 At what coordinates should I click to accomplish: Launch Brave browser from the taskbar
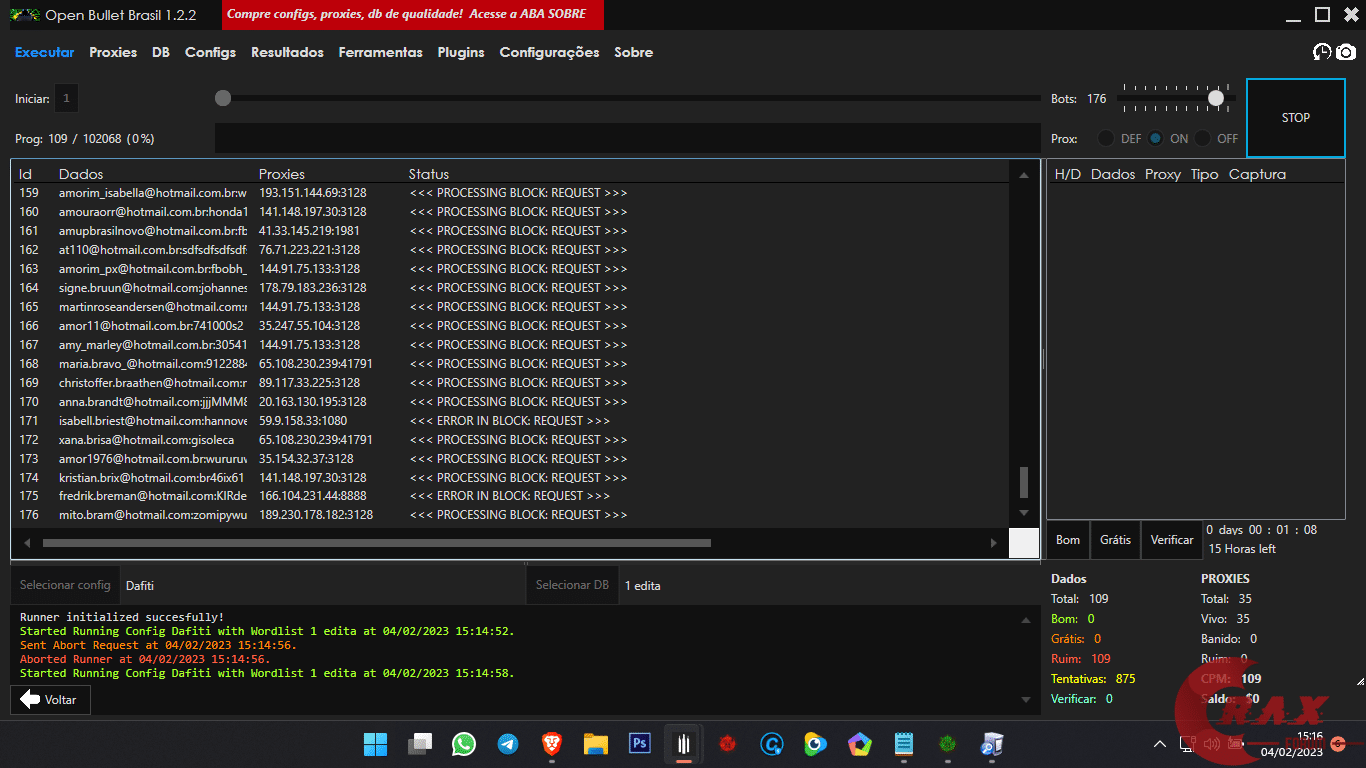coord(552,744)
